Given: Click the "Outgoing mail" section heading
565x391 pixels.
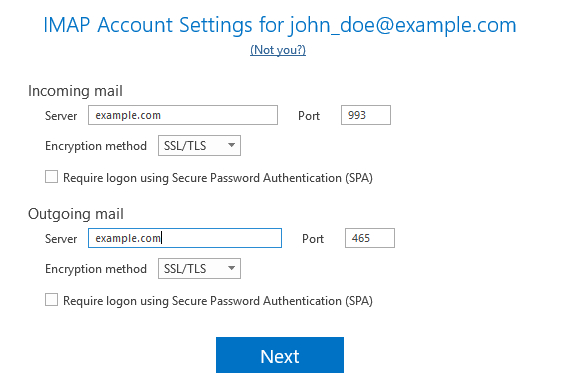Looking at the screenshot, I should [x=76, y=214].
